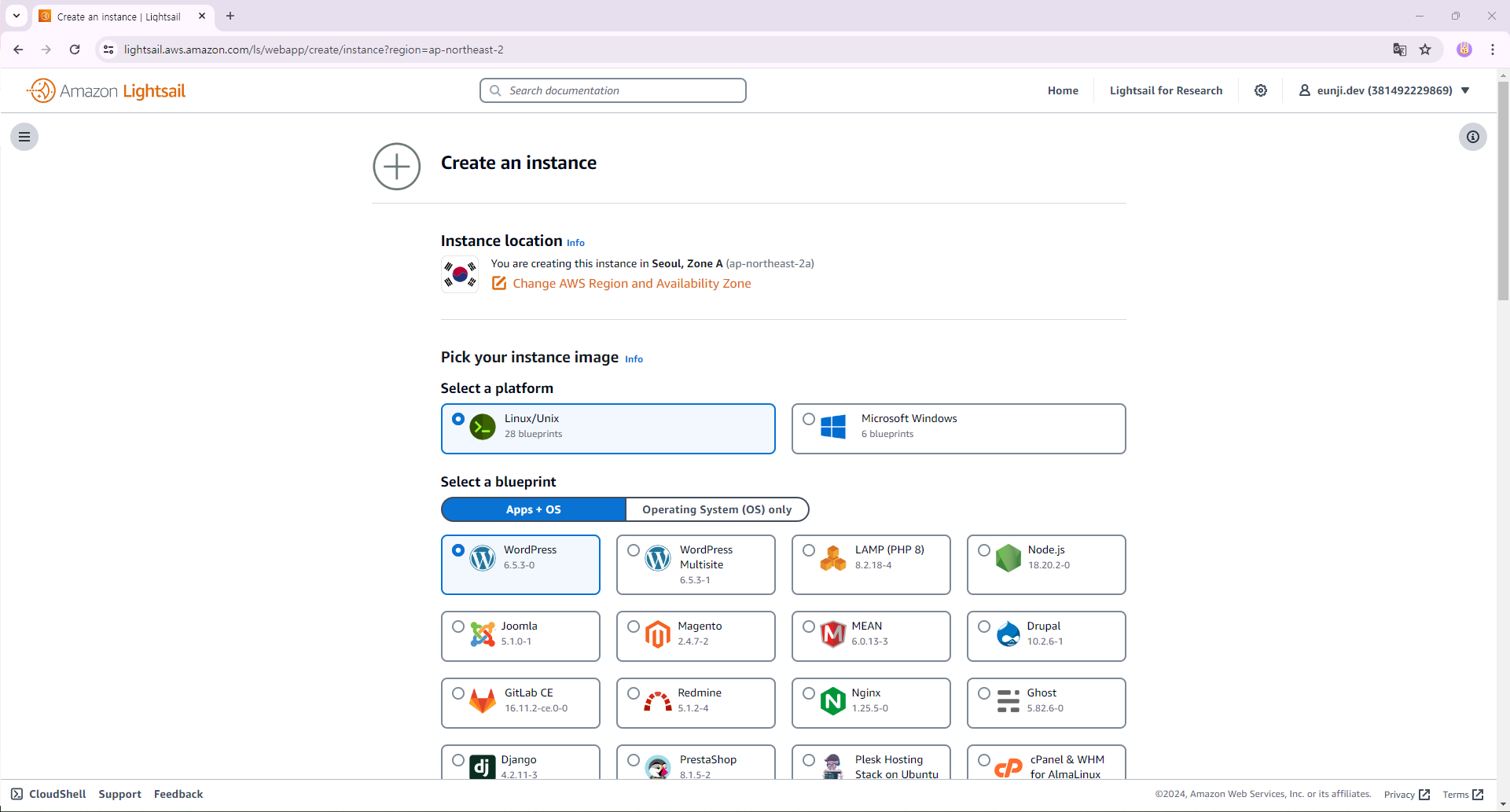Click the LAMP (PHP 8) stack icon
The height and width of the screenshot is (812, 1510).
tap(833, 558)
